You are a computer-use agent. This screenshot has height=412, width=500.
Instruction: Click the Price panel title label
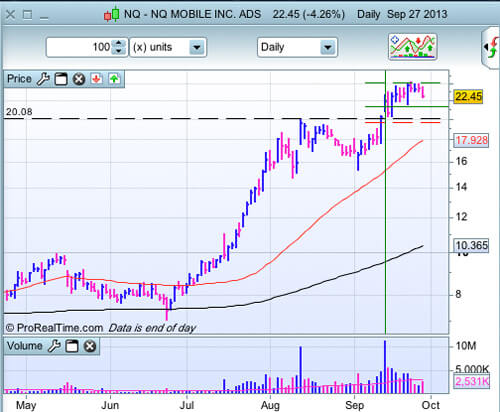19,79
